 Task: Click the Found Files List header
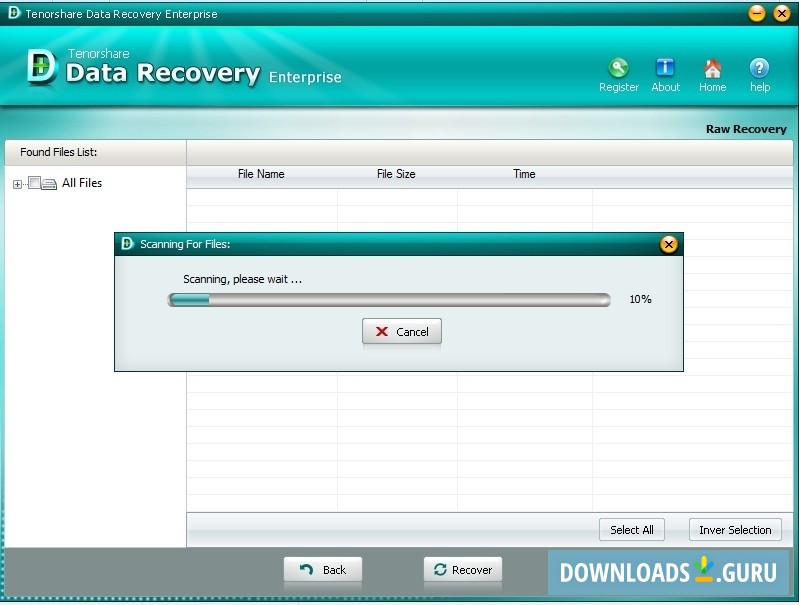tap(59, 152)
